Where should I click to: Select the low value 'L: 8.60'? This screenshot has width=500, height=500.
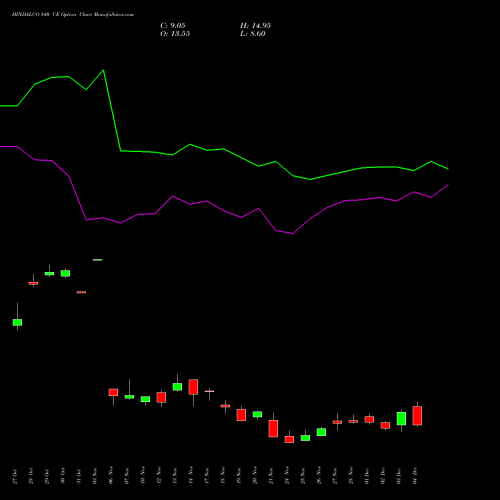pos(253,34)
